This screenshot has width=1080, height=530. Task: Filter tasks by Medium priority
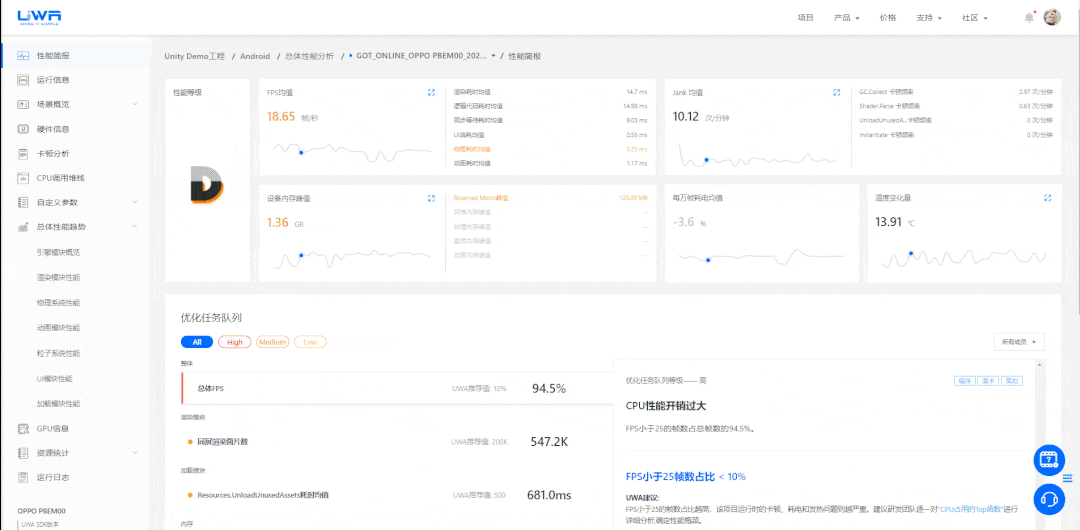[x=272, y=342]
